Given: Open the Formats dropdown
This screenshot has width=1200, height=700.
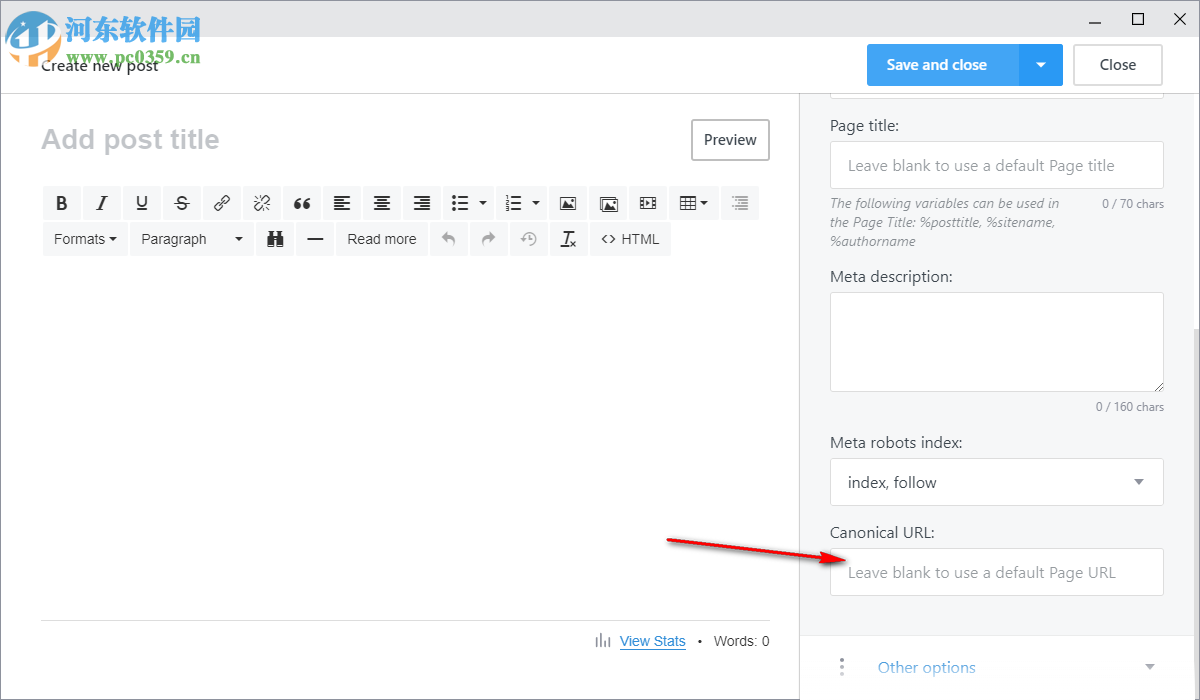Looking at the screenshot, I should coord(85,239).
